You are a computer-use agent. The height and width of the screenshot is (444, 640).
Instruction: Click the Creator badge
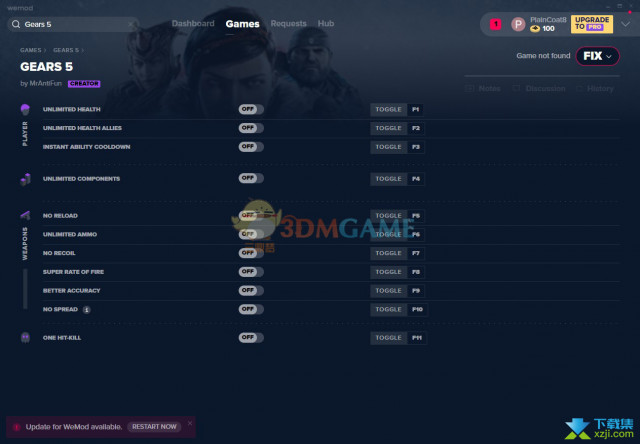click(x=84, y=84)
